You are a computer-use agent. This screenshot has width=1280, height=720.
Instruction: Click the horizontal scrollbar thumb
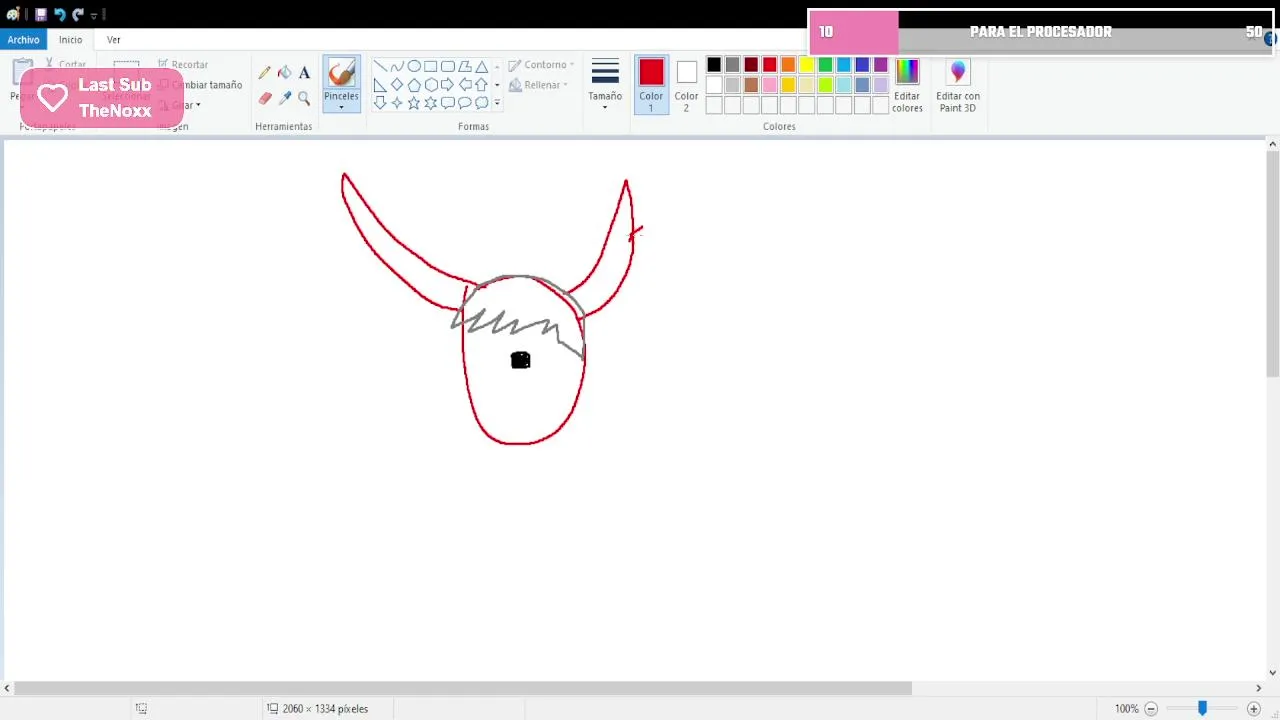[x=462, y=688]
